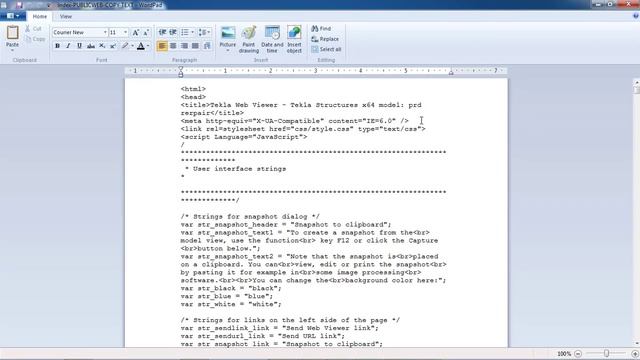This screenshot has width=640, height=360.
Task: Click the vertical scrollbar track
Action: pyautogui.click(x=636, y=216)
